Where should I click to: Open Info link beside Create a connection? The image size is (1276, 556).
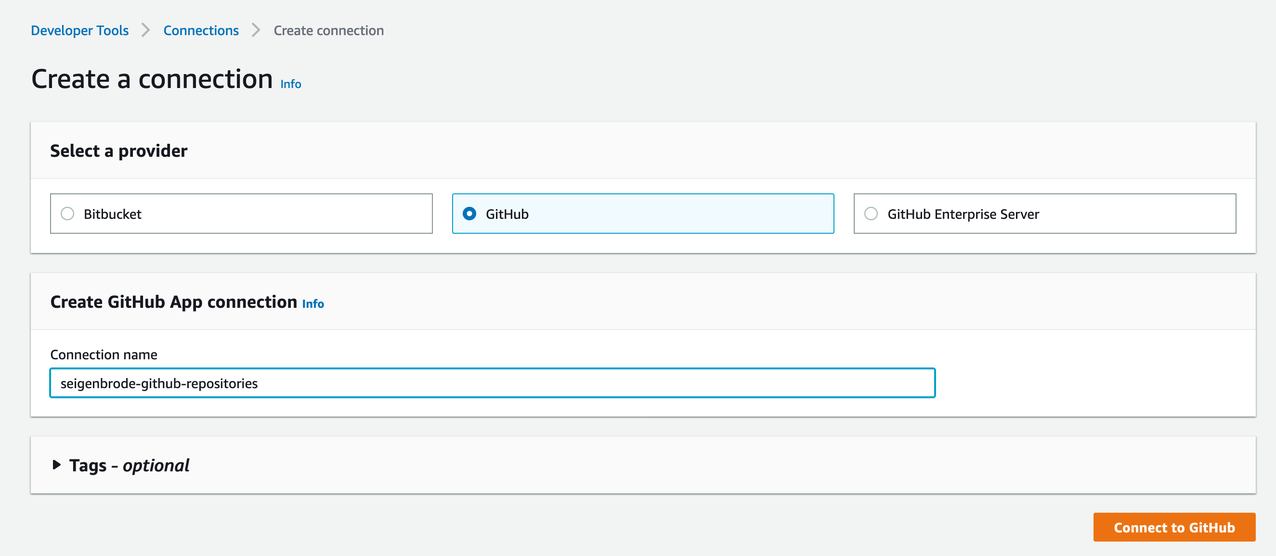coord(291,84)
